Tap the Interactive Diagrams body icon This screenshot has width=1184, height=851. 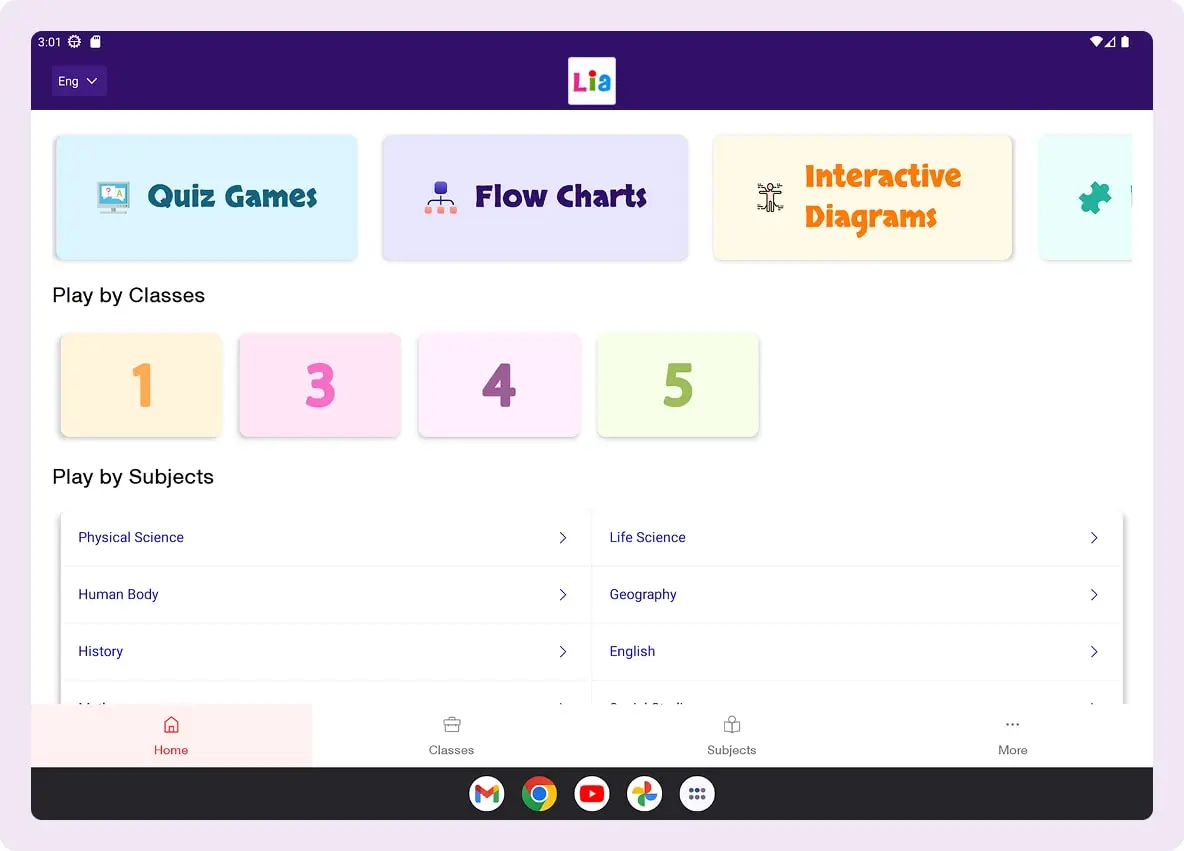pyautogui.click(x=769, y=197)
